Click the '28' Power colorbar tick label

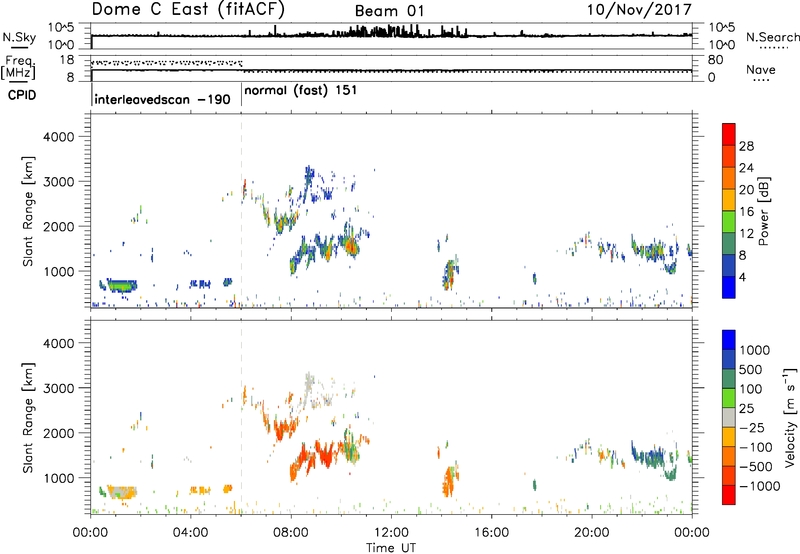pyautogui.click(x=746, y=146)
